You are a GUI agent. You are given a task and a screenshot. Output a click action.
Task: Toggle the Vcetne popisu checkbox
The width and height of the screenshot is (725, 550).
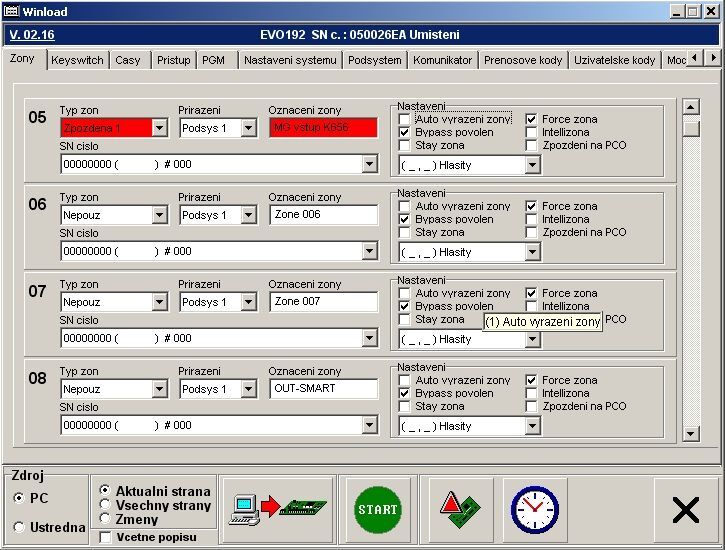[x=106, y=537]
